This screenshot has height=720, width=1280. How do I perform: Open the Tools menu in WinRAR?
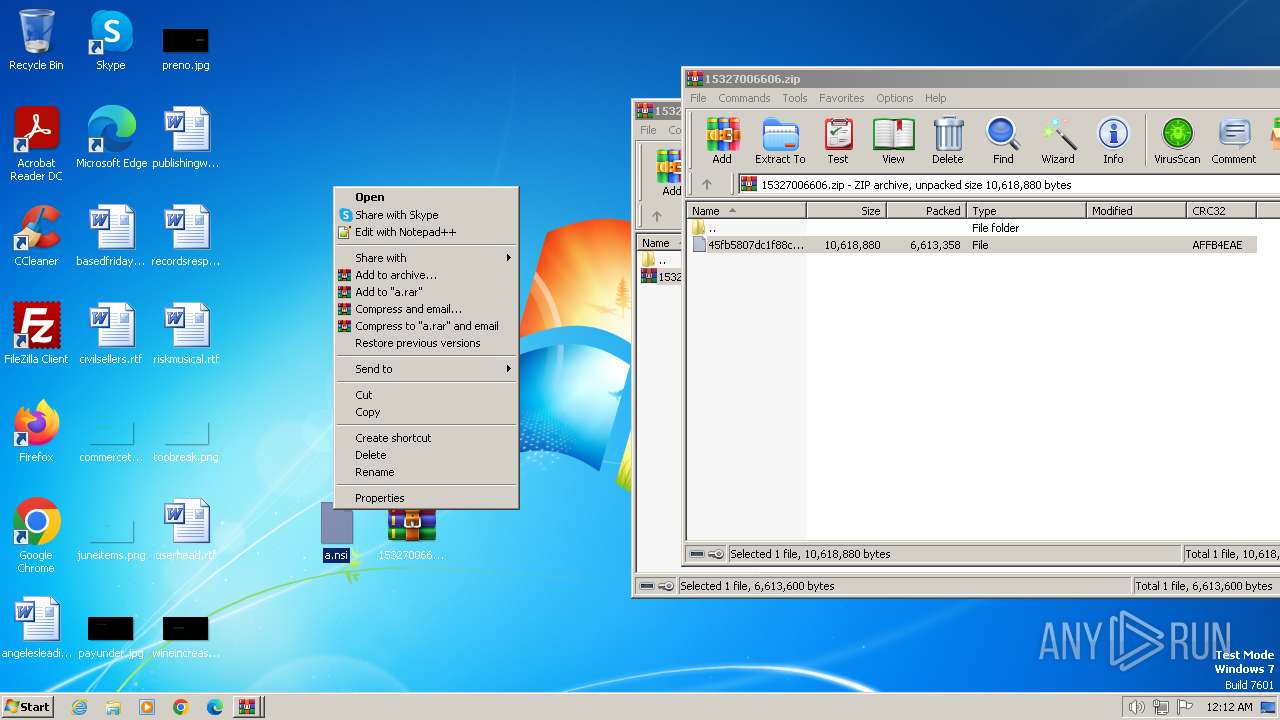(x=795, y=98)
